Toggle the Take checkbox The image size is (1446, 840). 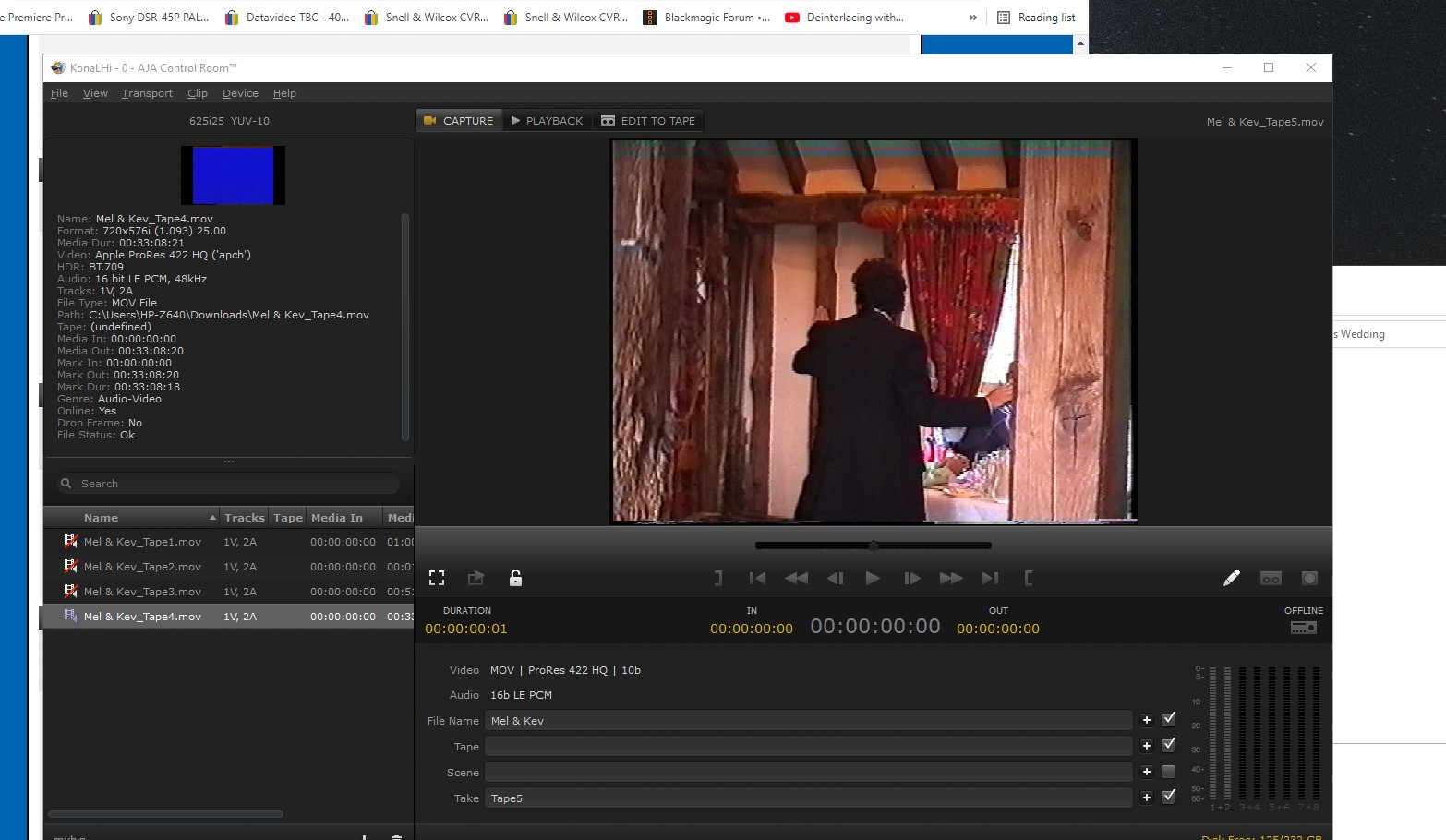[1168, 797]
